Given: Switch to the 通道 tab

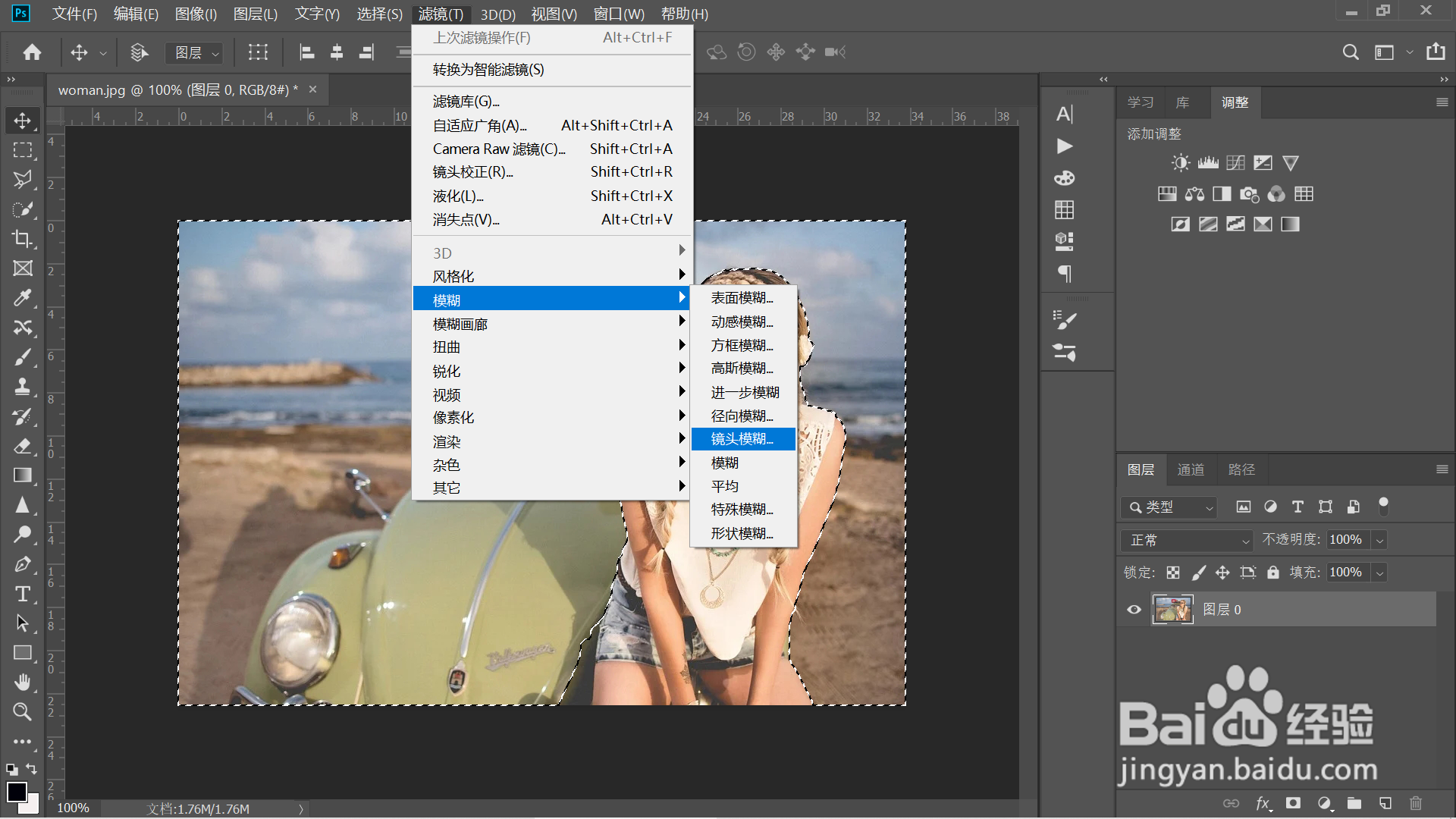Looking at the screenshot, I should point(1190,469).
